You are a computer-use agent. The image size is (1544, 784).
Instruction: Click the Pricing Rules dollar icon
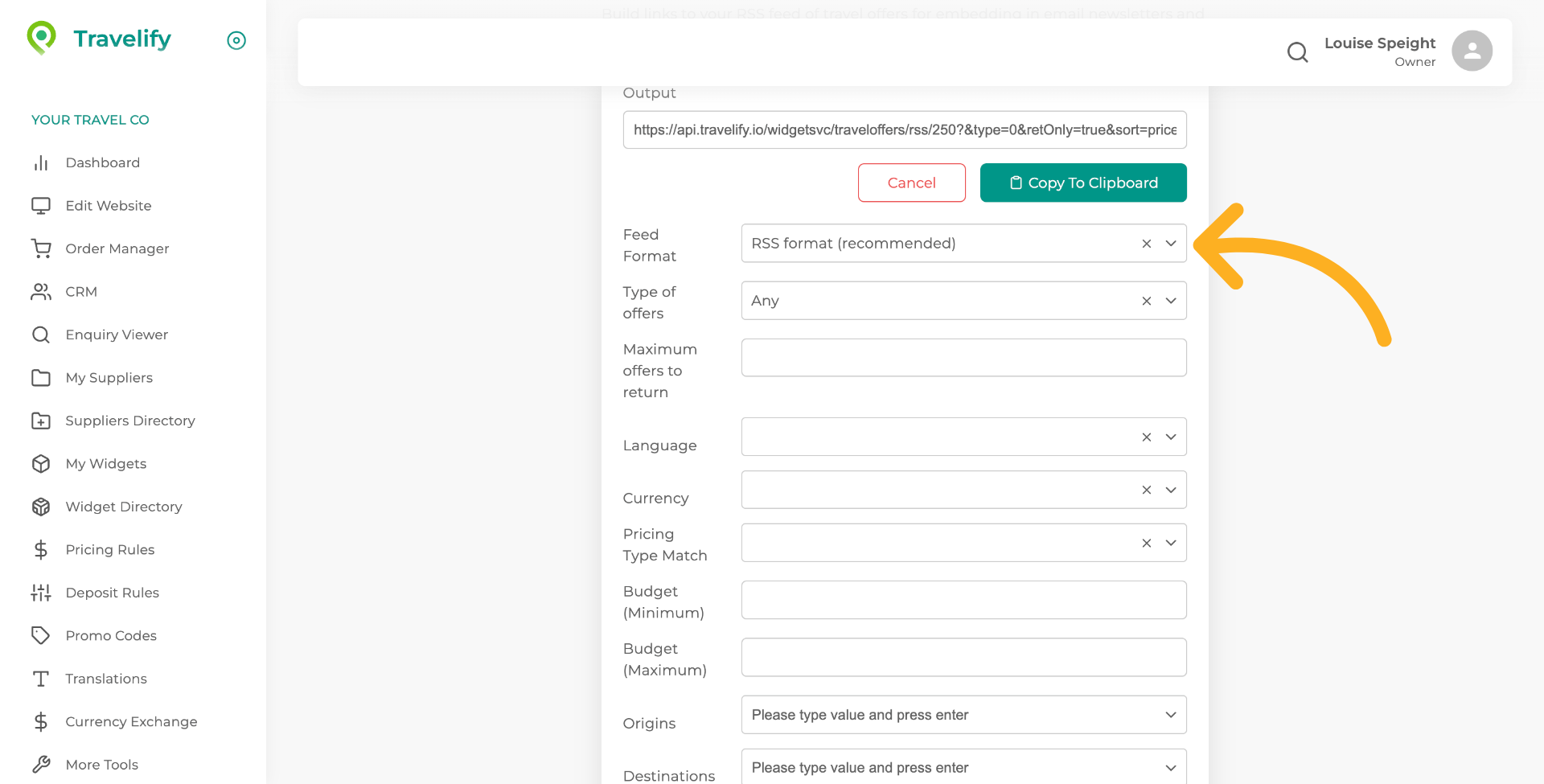(x=41, y=549)
